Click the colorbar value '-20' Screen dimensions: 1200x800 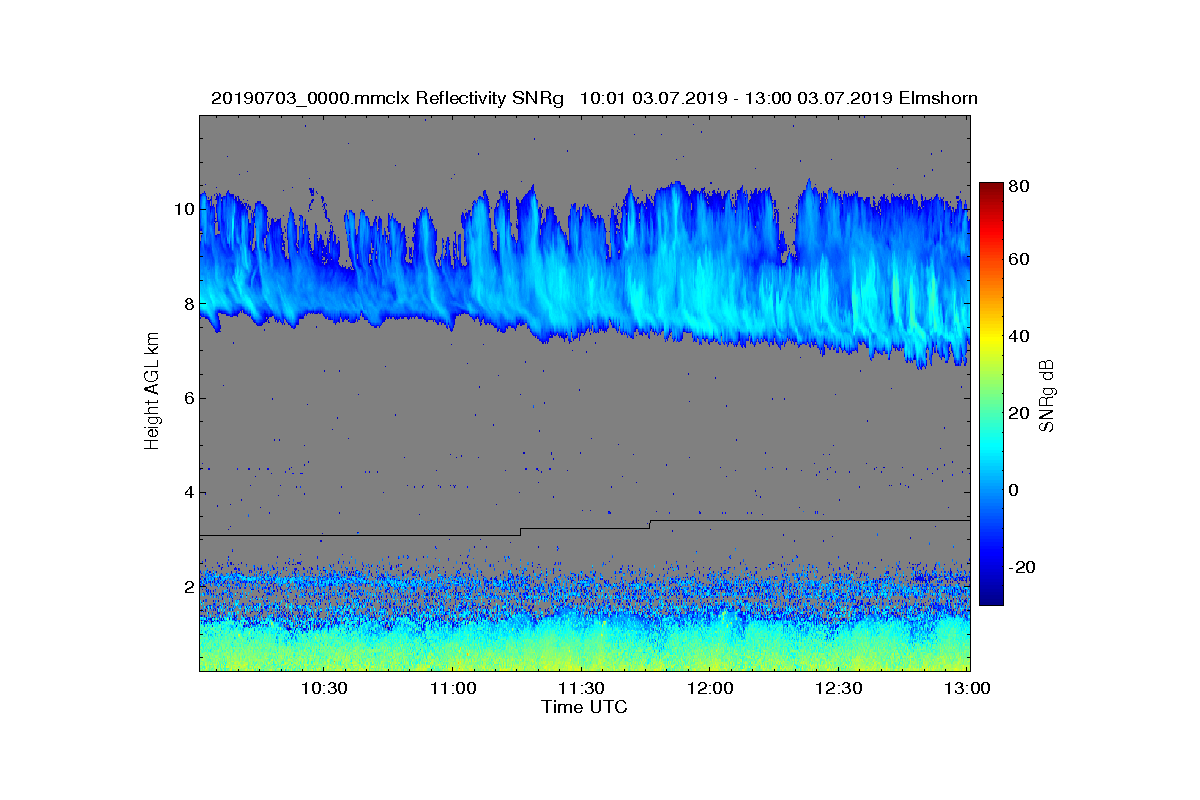click(x=1021, y=567)
